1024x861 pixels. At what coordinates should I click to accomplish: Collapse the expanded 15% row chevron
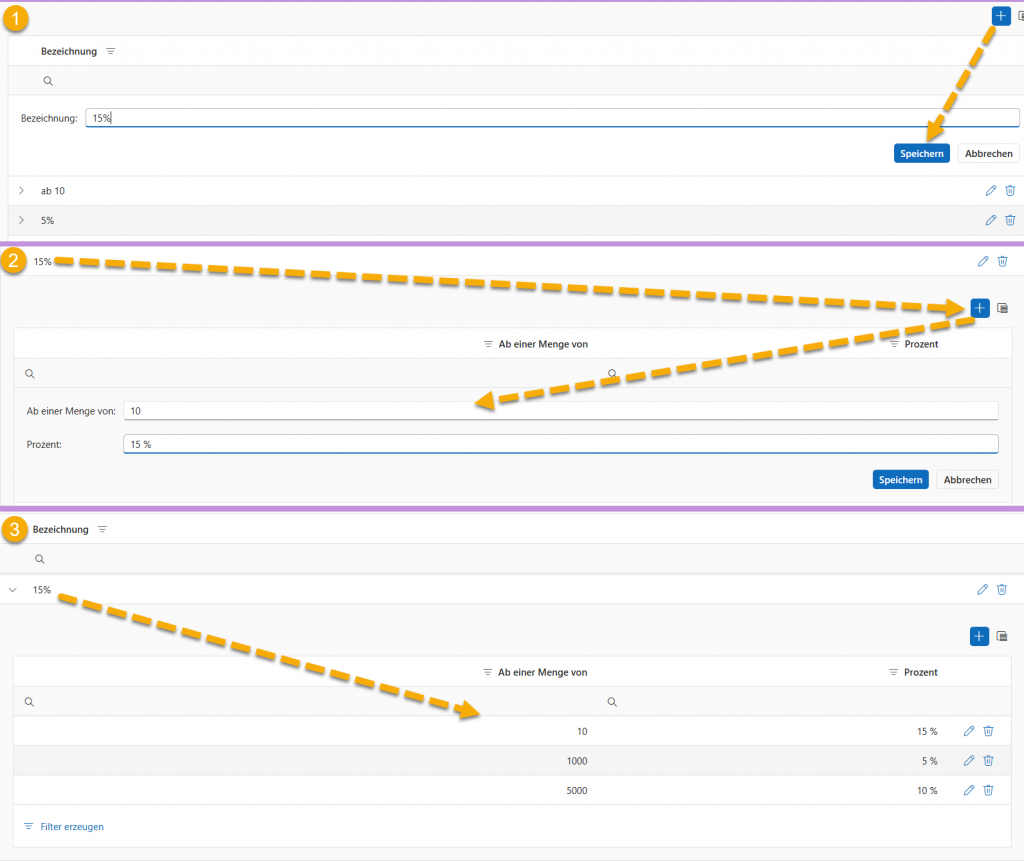[13, 590]
